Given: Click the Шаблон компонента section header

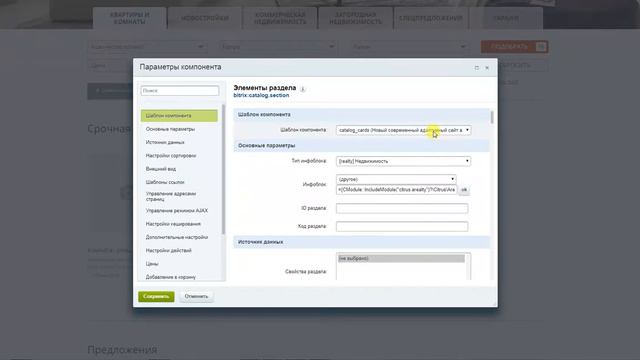Looking at the screenshot, I should [362, 115].
